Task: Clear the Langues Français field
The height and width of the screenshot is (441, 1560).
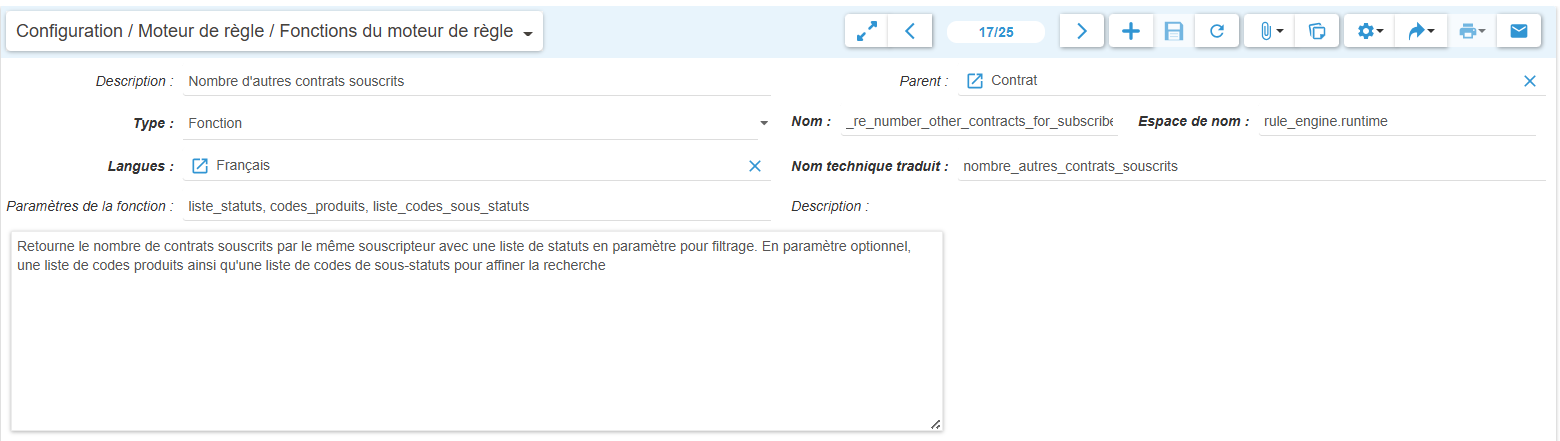Action: [755, 166]
